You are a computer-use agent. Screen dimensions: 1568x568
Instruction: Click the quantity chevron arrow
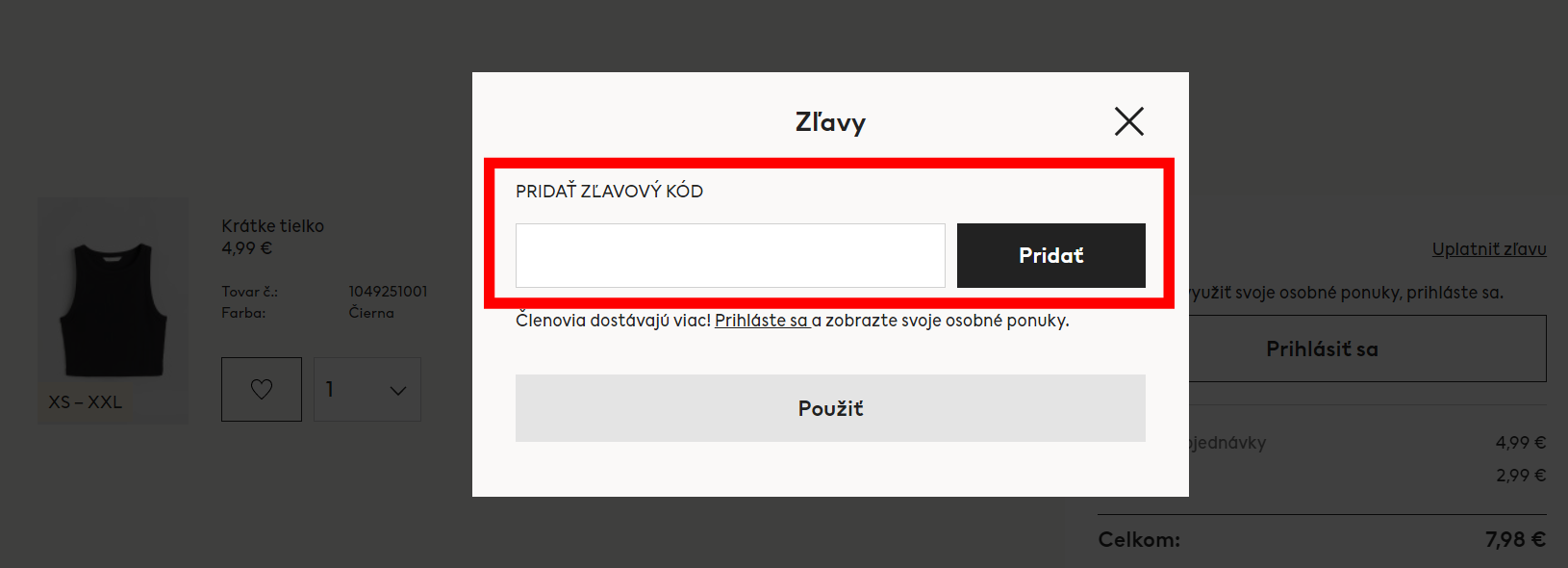[397, 389]
